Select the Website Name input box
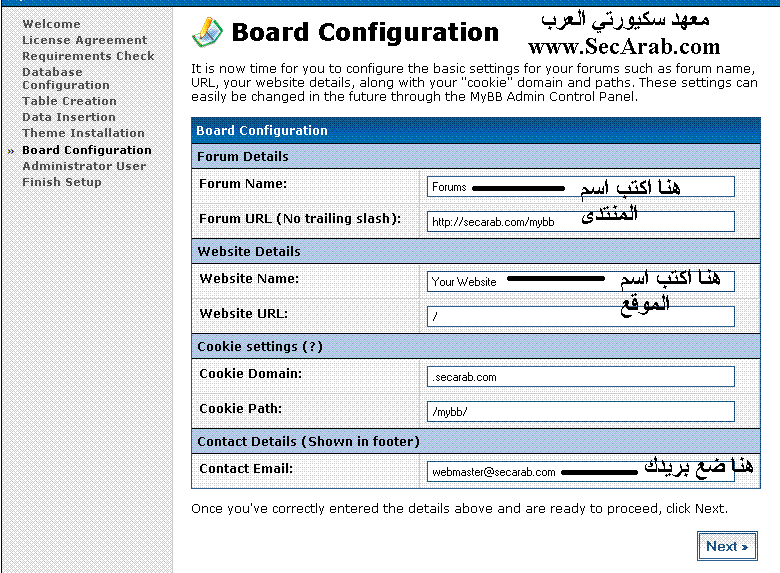 pos(581,282)
